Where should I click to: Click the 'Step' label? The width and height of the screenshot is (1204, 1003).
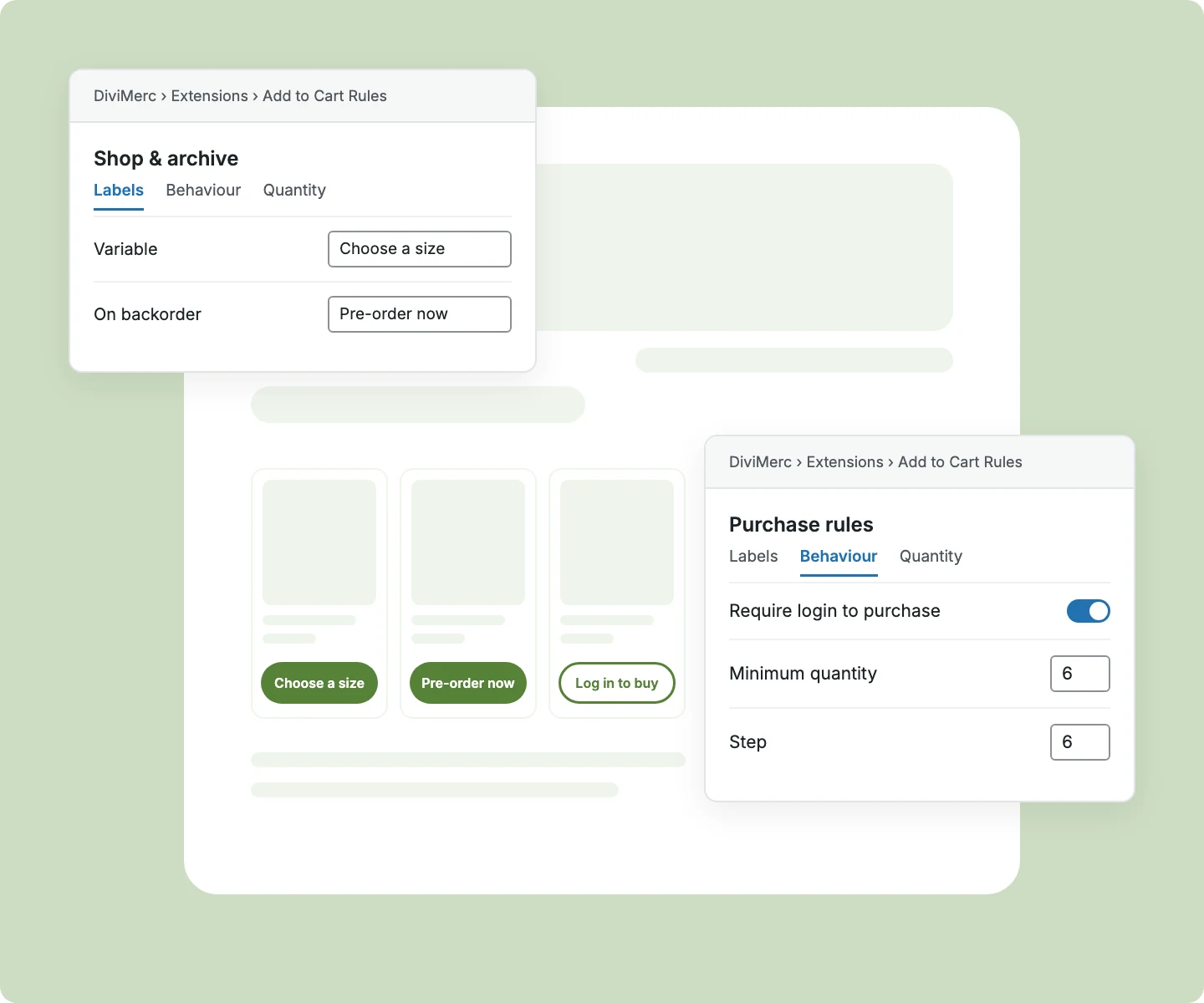point(747,742)
